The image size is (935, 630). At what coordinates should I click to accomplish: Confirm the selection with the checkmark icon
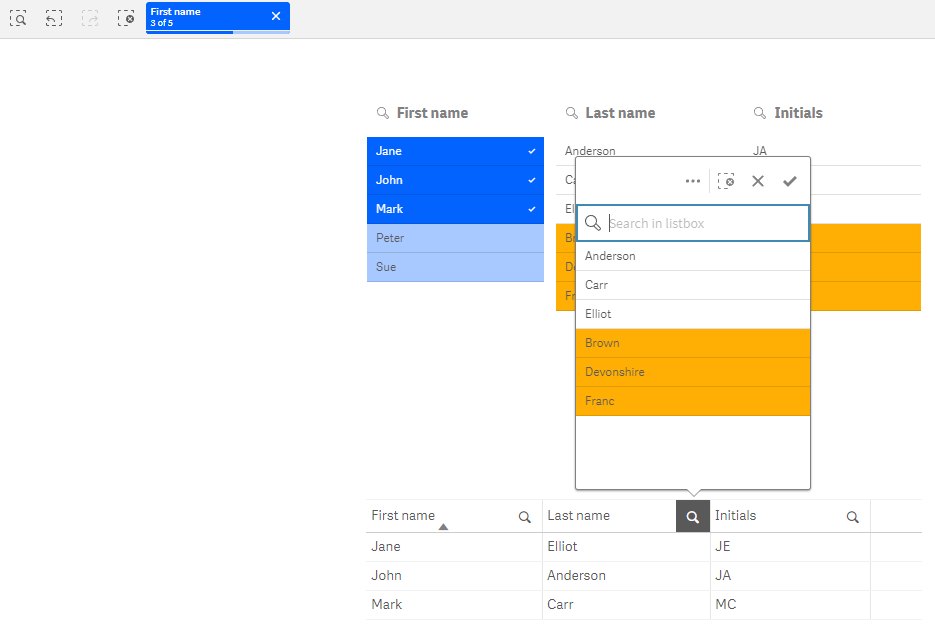[790, 181]
